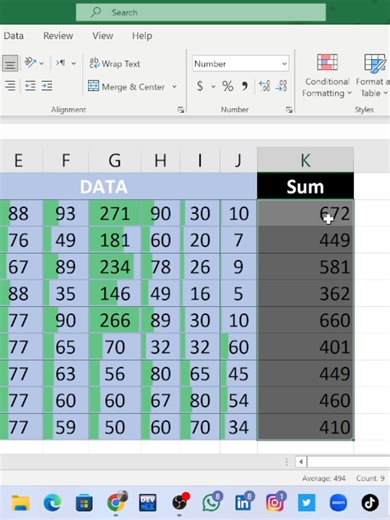Select column G header
This screenshot has width=390, height=520.
click(115, 160)
